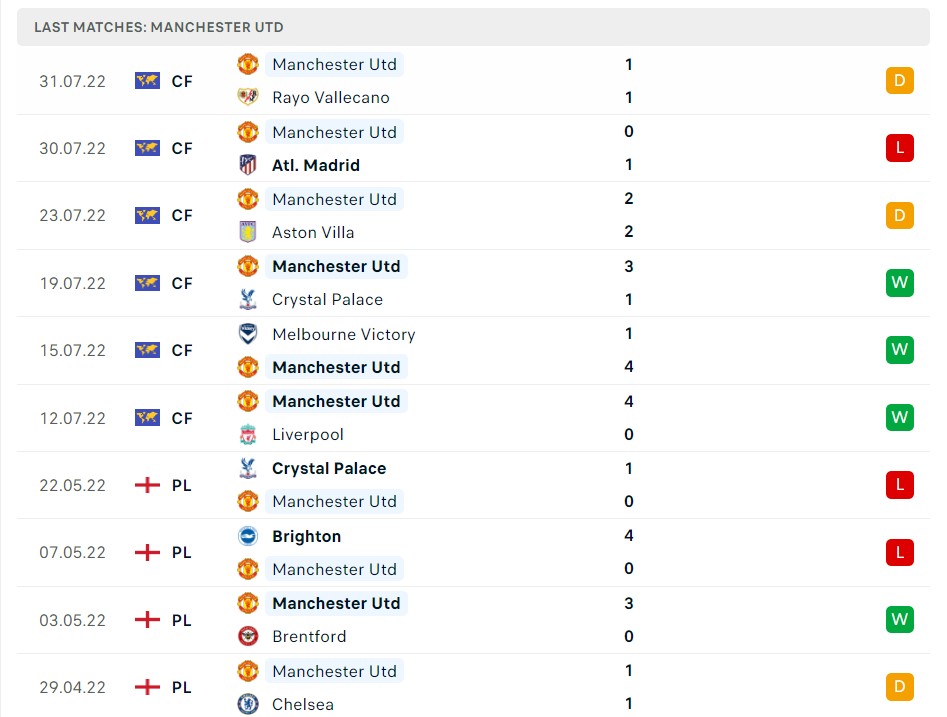This screenshot has height=717, width=947.
Task: Click the Rayo Vallecano club crest
Action: (x=247, y=97)
